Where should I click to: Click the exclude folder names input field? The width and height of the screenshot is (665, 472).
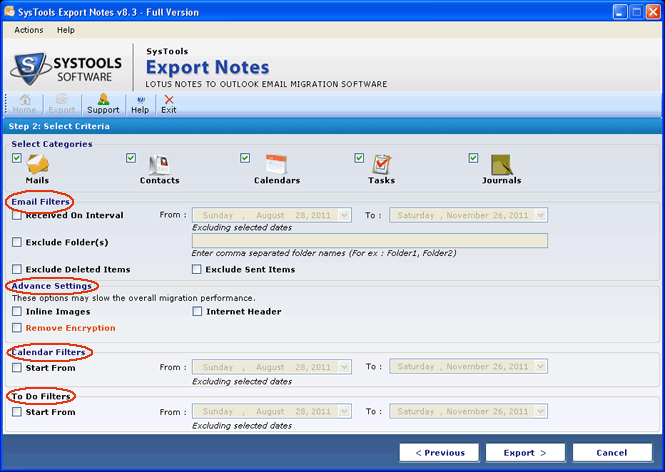coord(370,241)
